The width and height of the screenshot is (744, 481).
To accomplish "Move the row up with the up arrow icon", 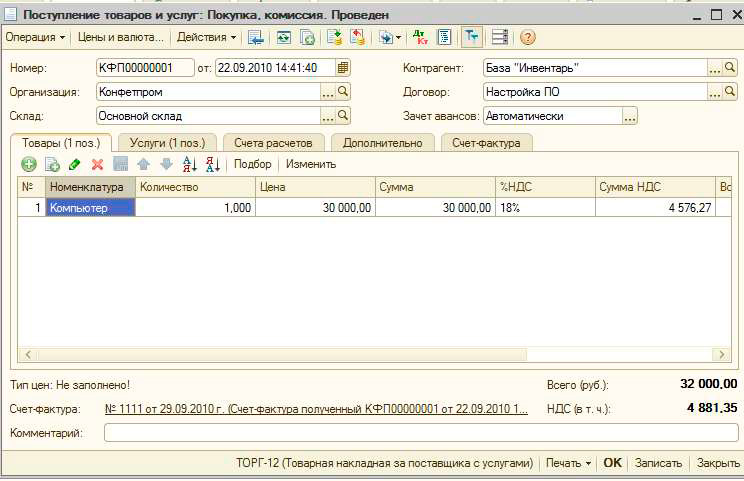I will coord(143,164).
